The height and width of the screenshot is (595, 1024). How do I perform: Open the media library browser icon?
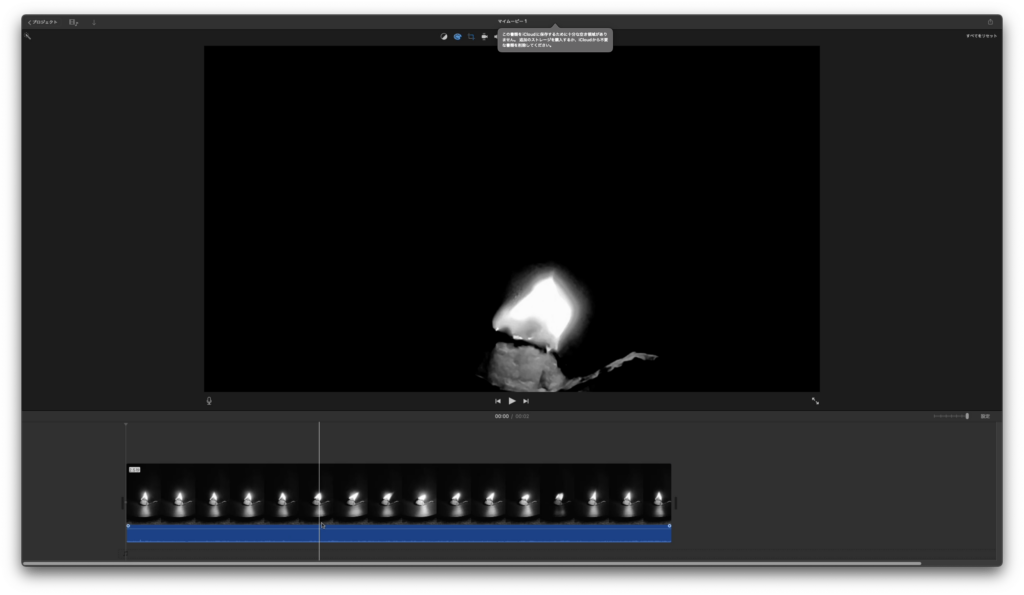[x=74, y=22]
